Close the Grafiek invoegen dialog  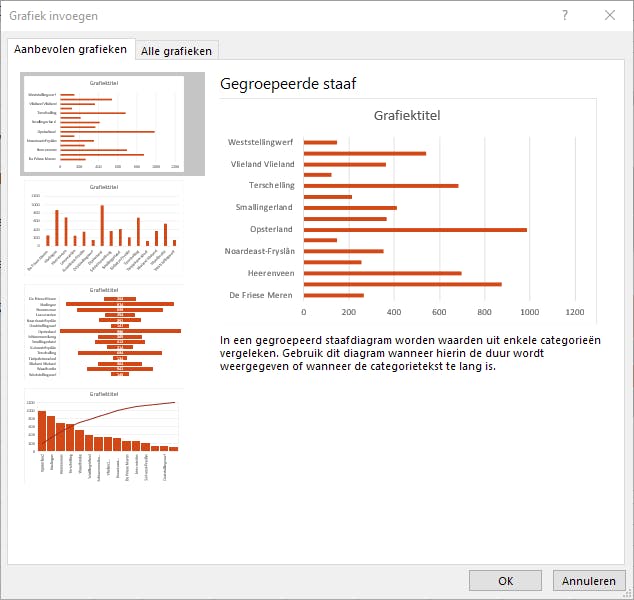(x=610, y=15)
